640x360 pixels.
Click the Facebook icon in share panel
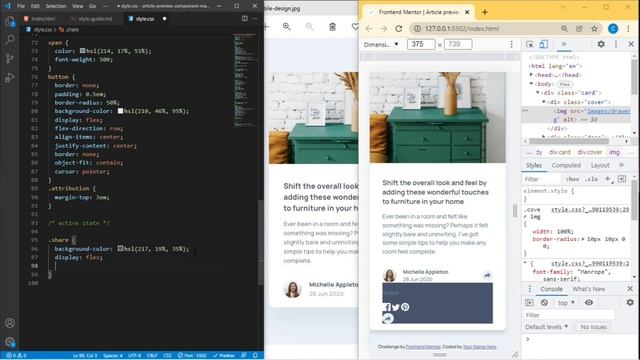pos(387,307)
